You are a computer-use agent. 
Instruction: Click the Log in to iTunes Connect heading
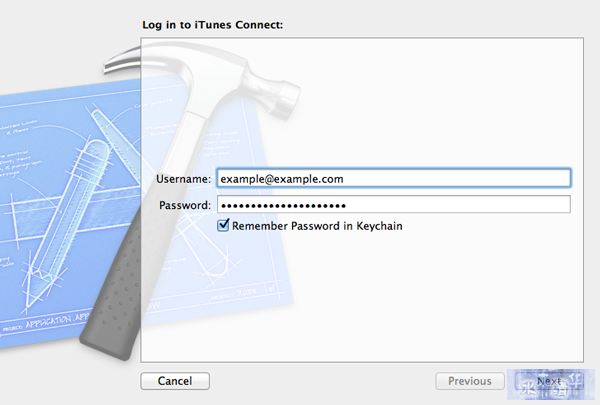pyautogui.click(x=213, y=25)
